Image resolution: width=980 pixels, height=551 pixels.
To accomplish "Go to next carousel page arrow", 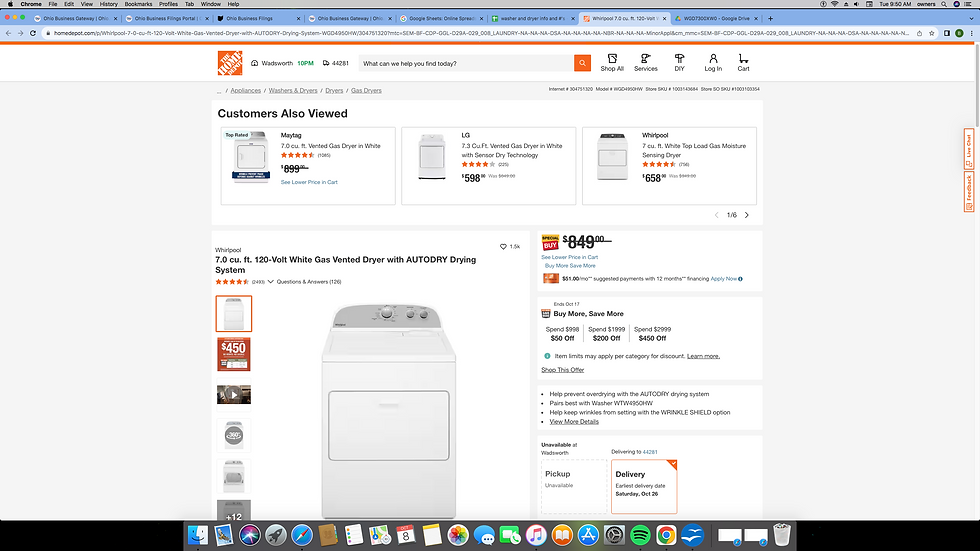I will [747, 215].
